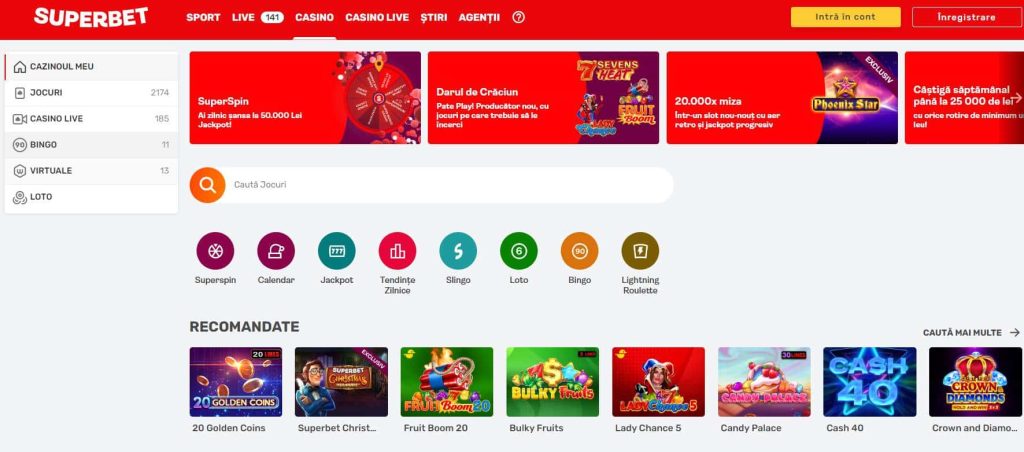Switch to the Casino Live tab
Viewport: 1024px width, 452px height.
tap(377, 18)
